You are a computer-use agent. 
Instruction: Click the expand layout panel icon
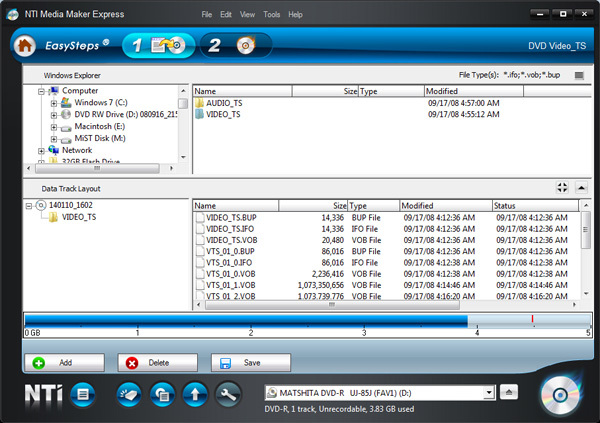[562, 188]
